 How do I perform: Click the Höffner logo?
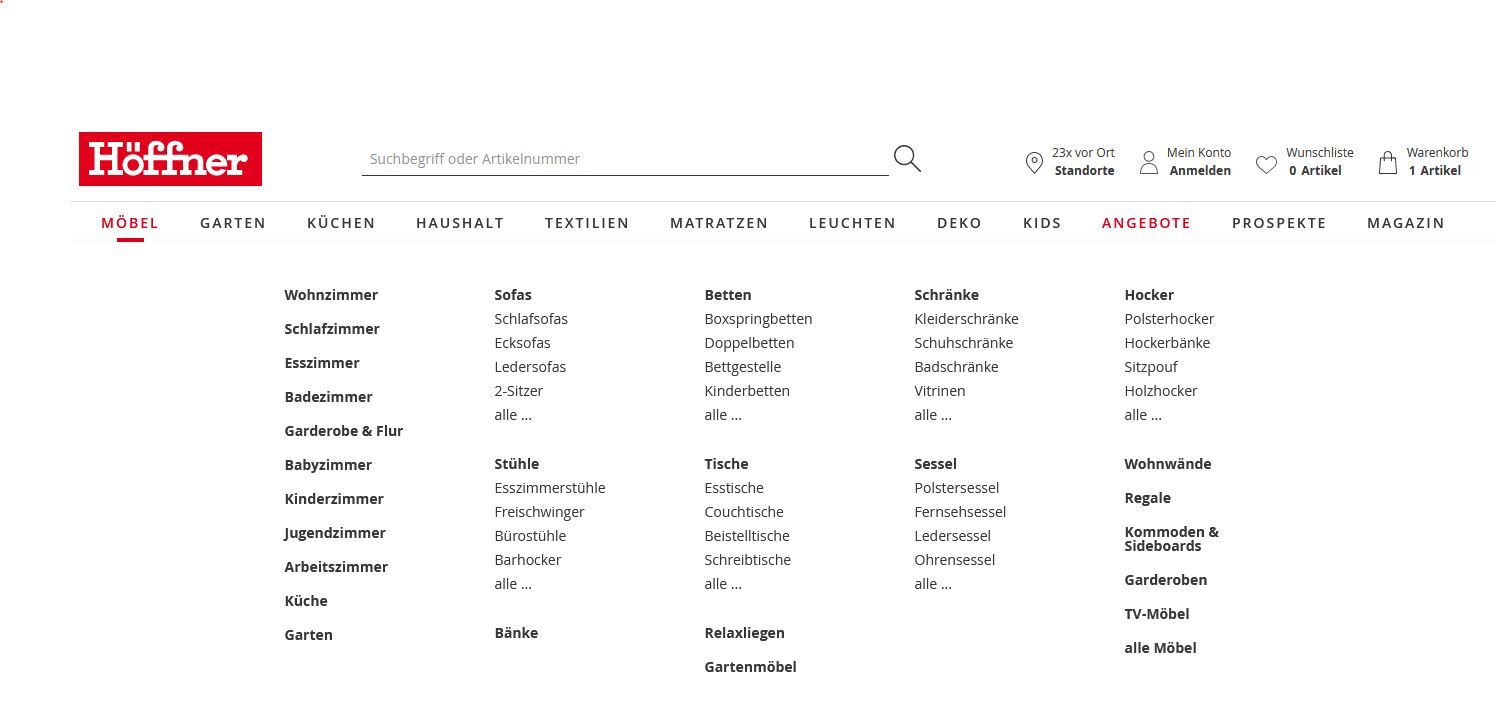coord(170,158)
